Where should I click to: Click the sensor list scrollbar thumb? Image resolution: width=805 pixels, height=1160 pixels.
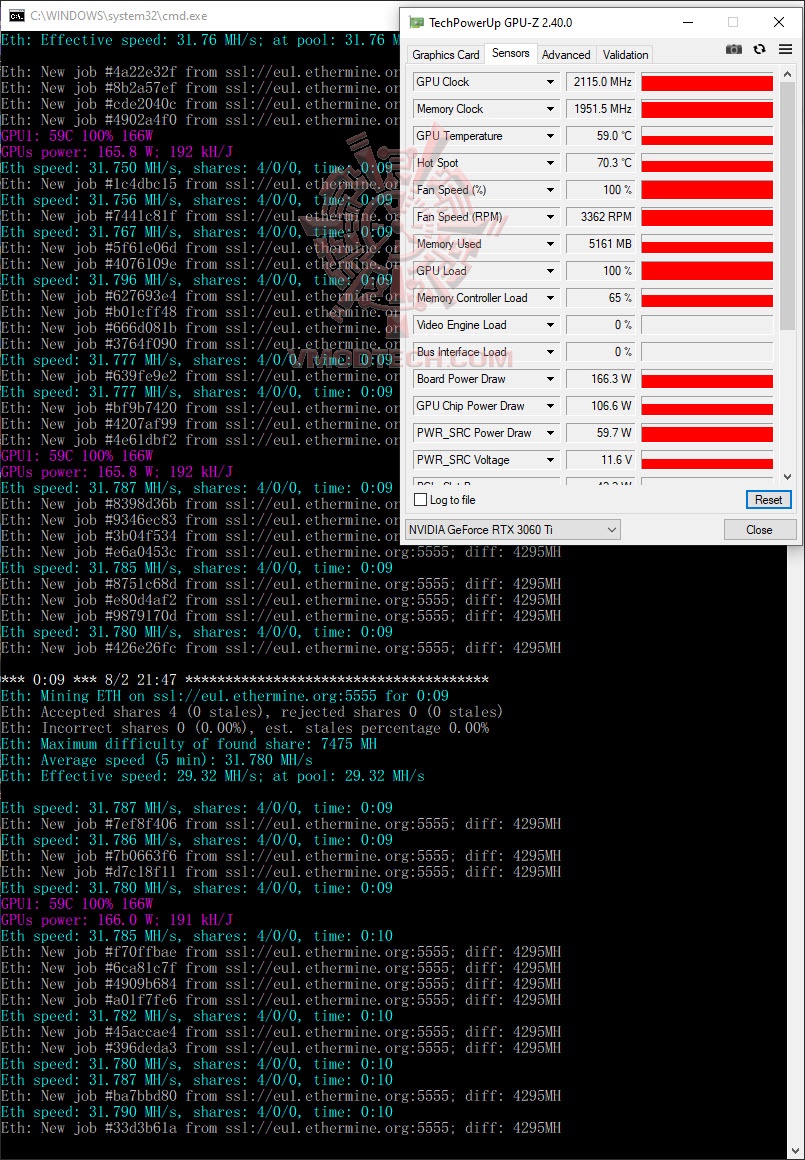coord(787,206)
